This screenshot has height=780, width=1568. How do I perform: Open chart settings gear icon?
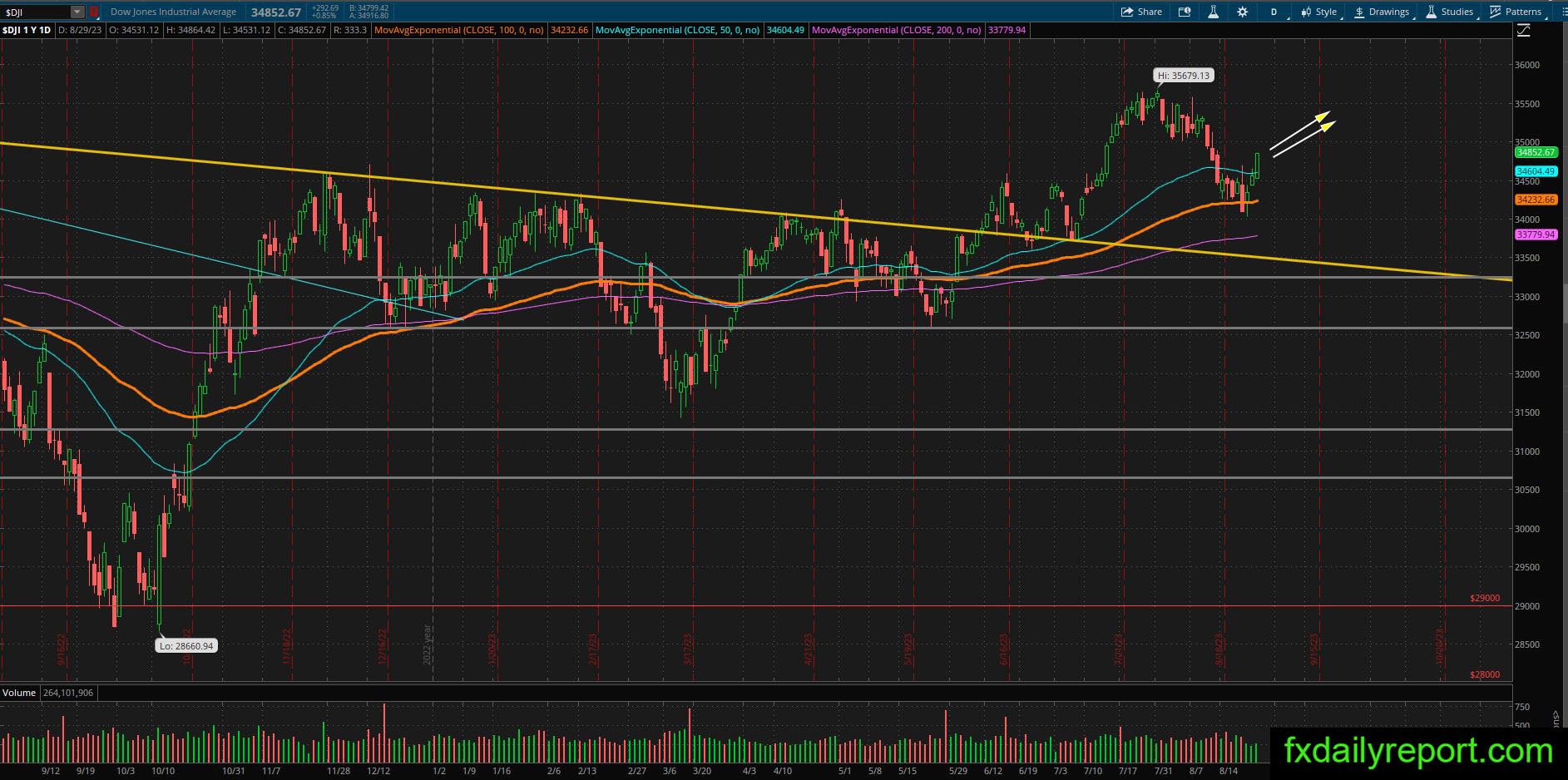click(x=1242, y=12)
